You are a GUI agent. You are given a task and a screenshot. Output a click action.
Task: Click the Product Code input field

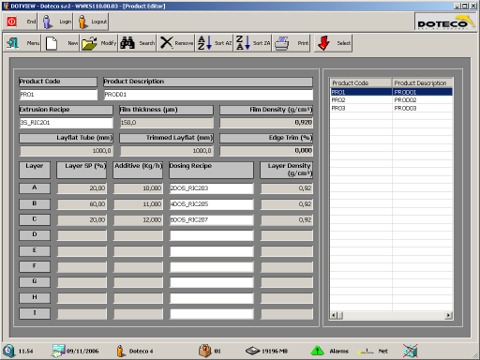coord(58,95)
